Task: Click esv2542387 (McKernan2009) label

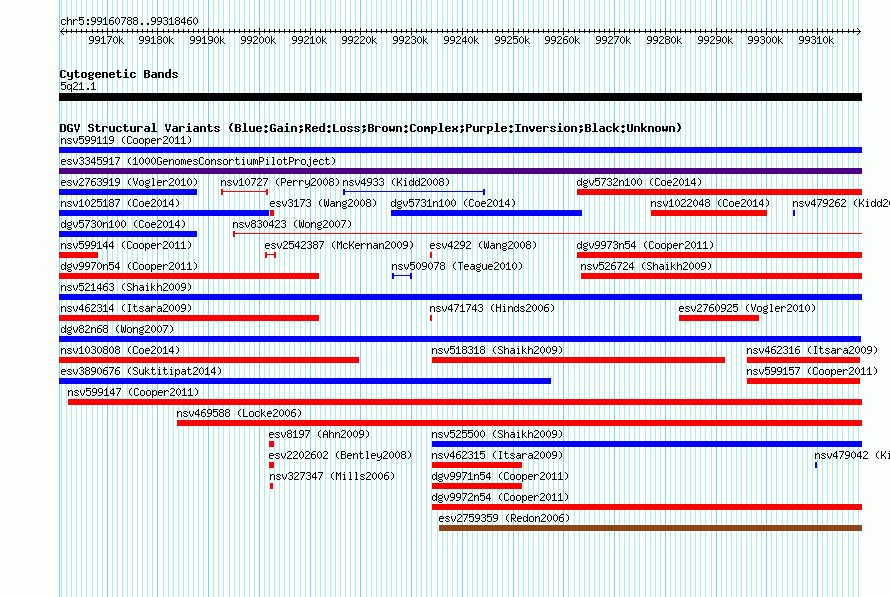Action: pos(339,245)
